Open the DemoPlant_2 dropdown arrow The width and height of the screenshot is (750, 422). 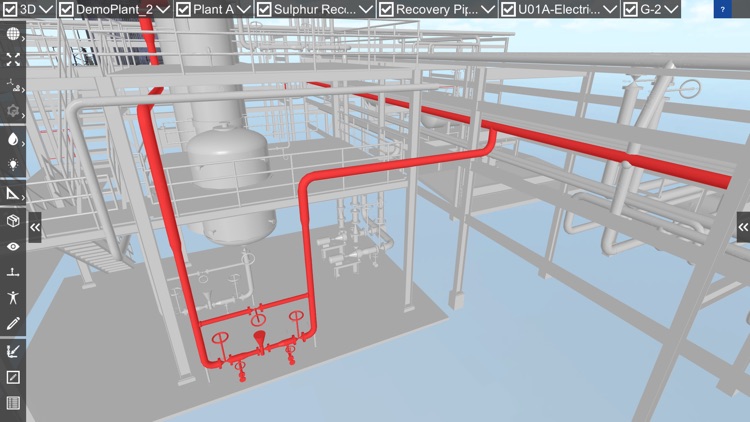(163, 9)
